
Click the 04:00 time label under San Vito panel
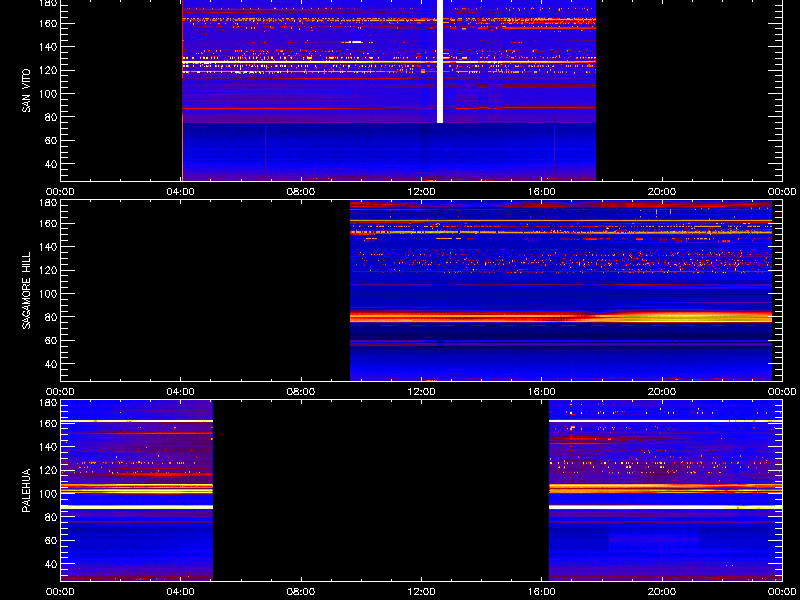(x=181, y=192)
